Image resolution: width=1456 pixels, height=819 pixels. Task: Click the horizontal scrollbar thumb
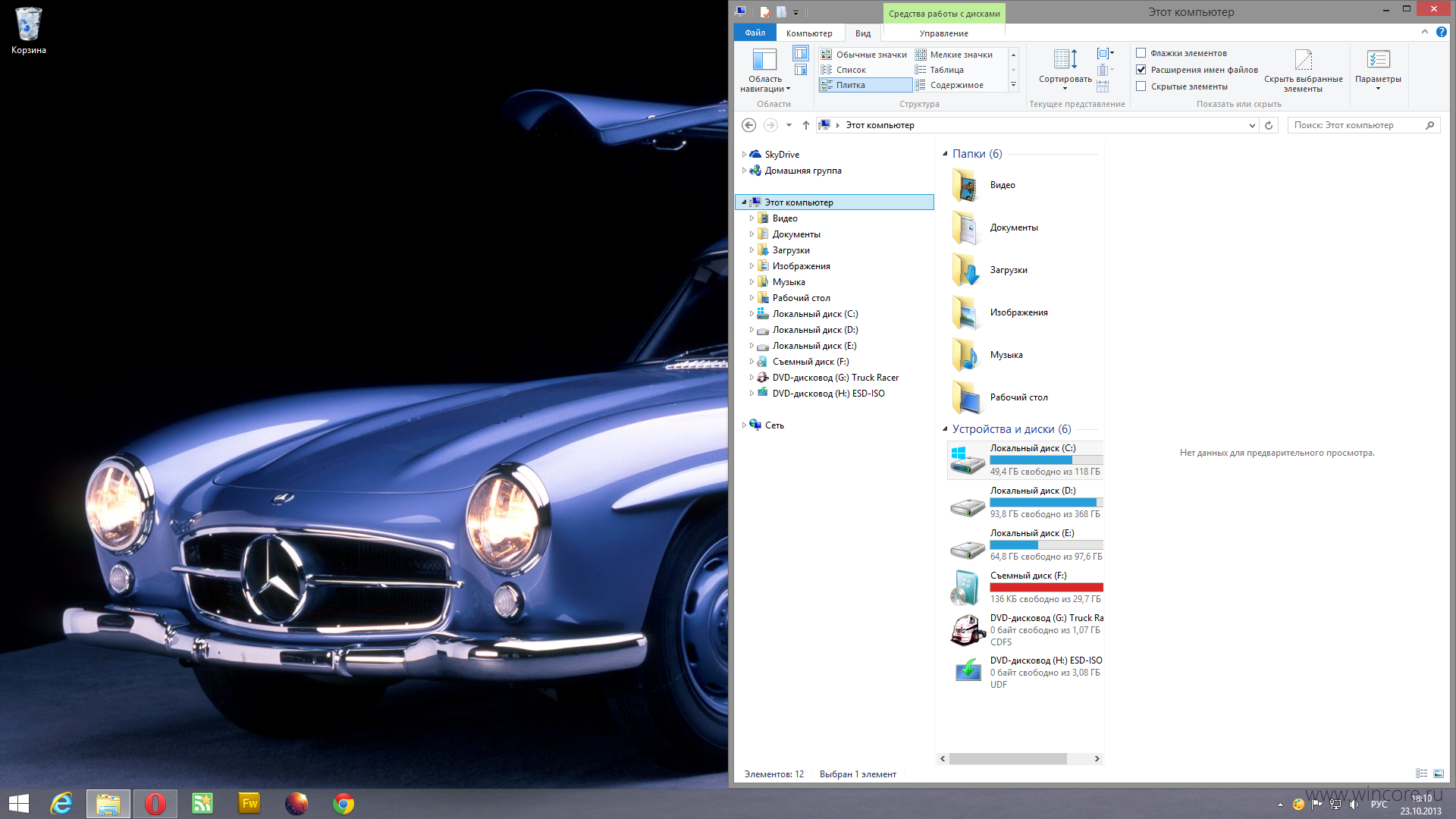1008,758
